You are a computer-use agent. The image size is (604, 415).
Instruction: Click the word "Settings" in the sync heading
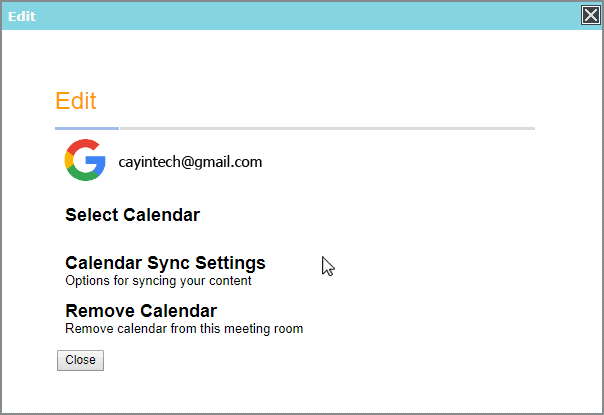[x=231, y=263]
